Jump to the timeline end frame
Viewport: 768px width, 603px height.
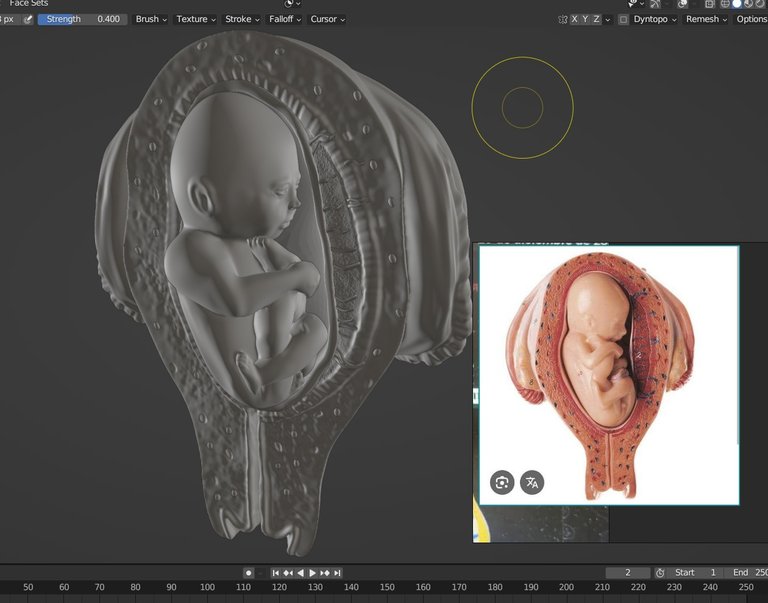[x=337, y=573]
